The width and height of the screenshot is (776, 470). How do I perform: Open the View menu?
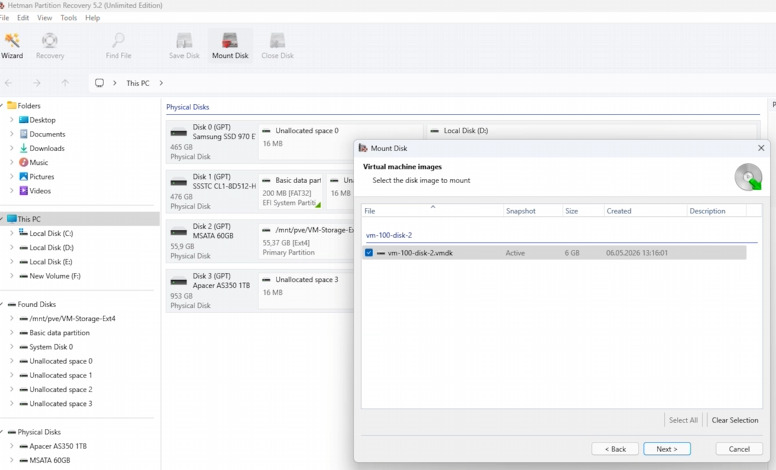click(x=45, y=18)
